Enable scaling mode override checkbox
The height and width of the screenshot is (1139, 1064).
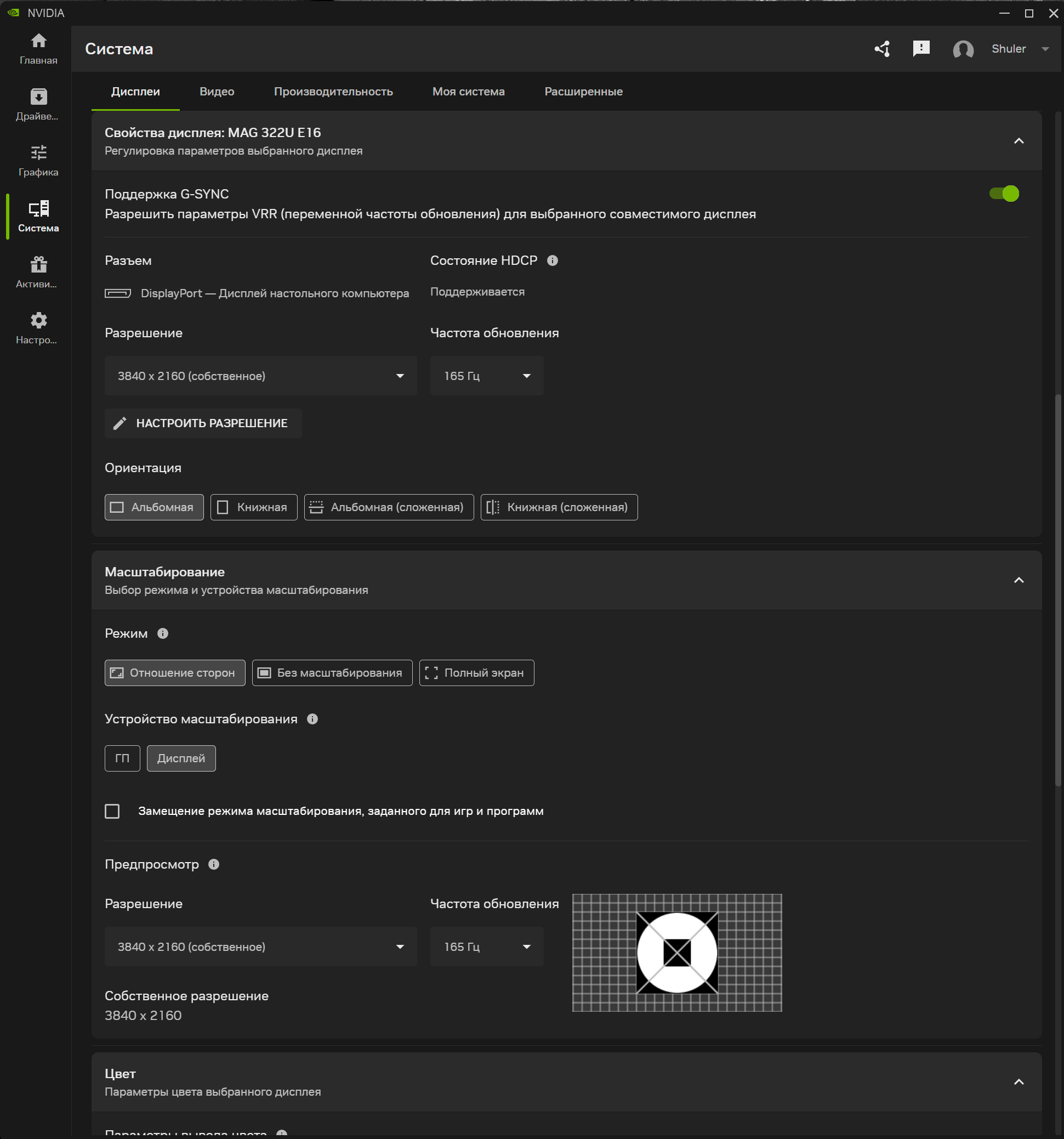(112, 811)
